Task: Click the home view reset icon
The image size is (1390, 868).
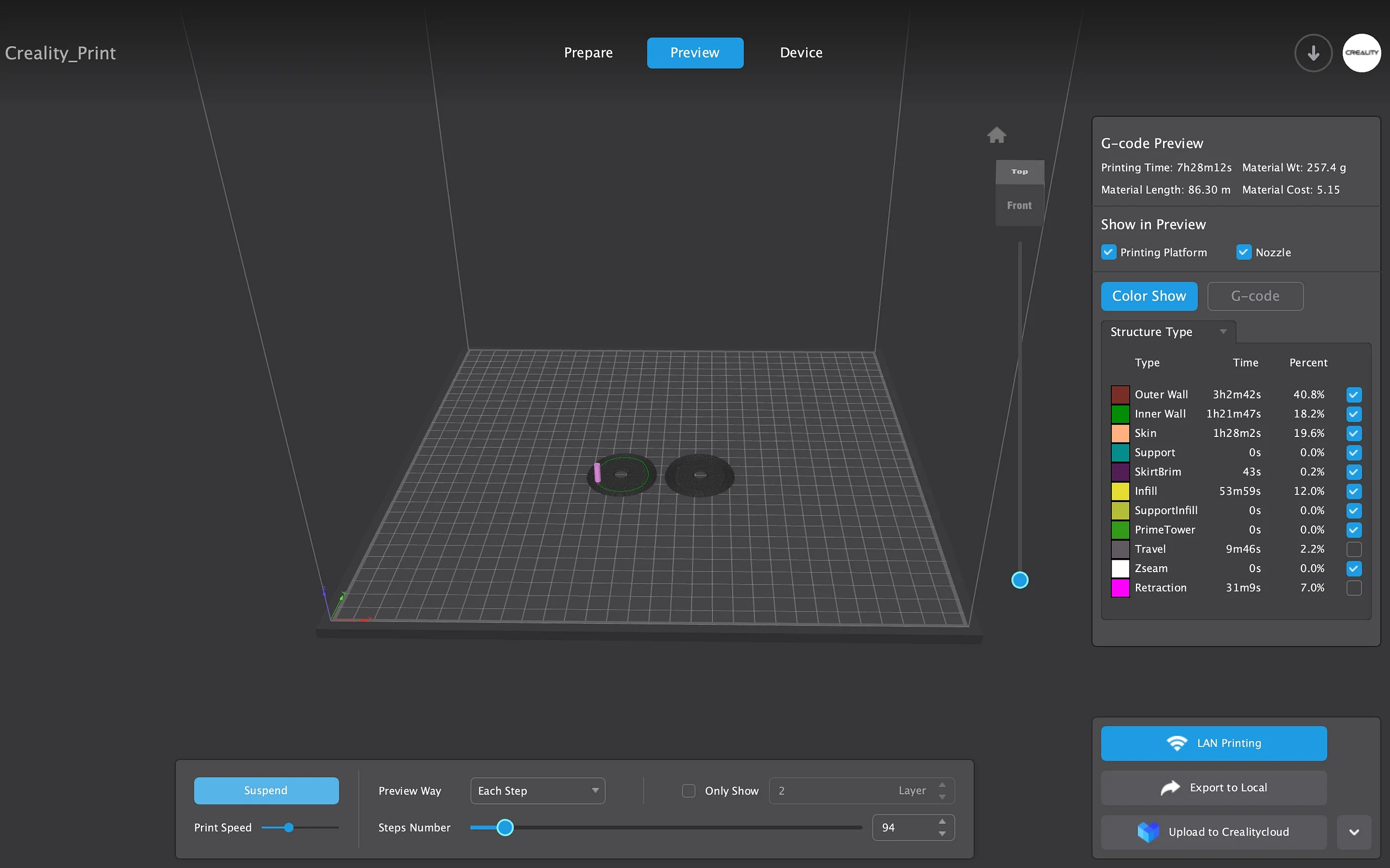Action: pos(996,135)
